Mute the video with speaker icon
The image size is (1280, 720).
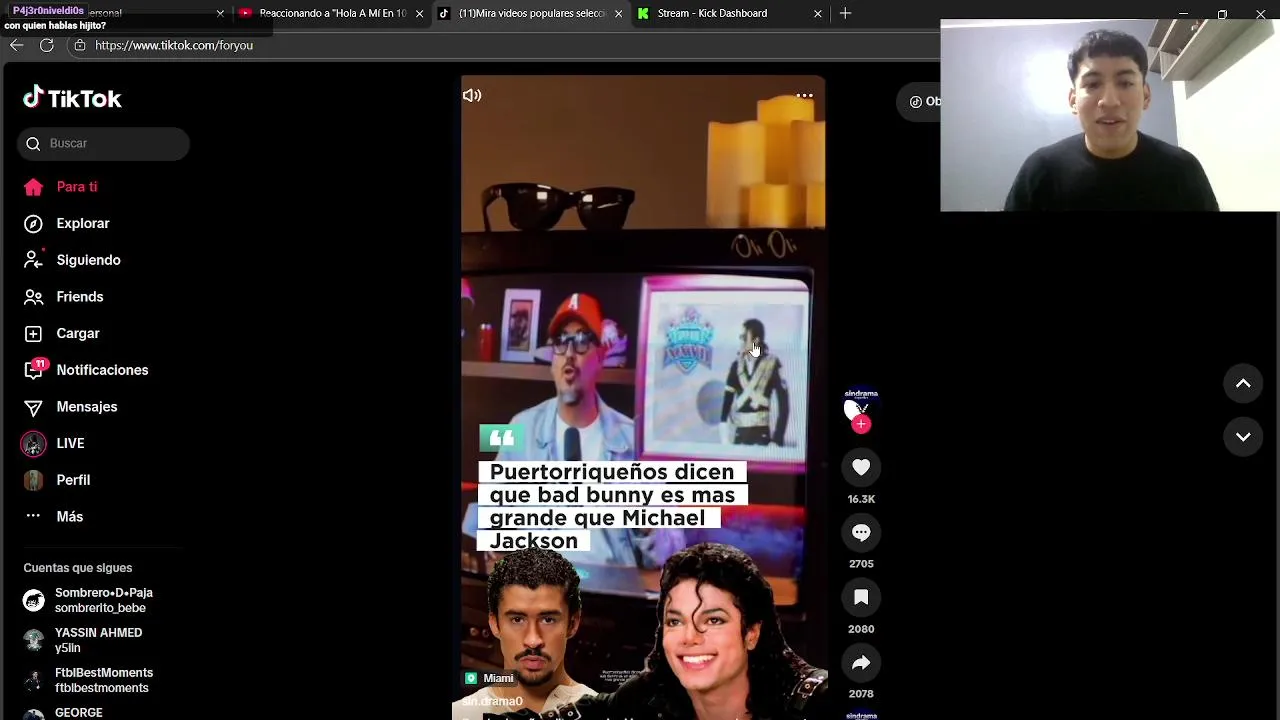[x=472, y=96]
